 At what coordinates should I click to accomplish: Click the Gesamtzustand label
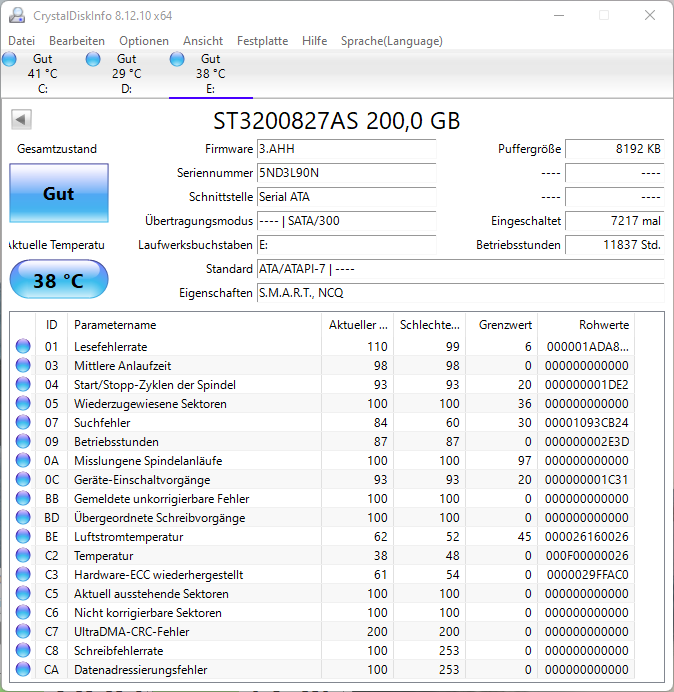(57, 149)
